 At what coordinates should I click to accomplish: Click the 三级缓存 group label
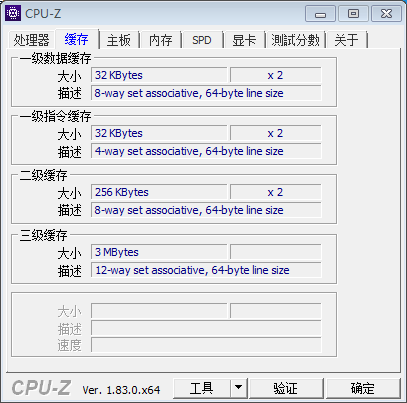click(43, 235)
